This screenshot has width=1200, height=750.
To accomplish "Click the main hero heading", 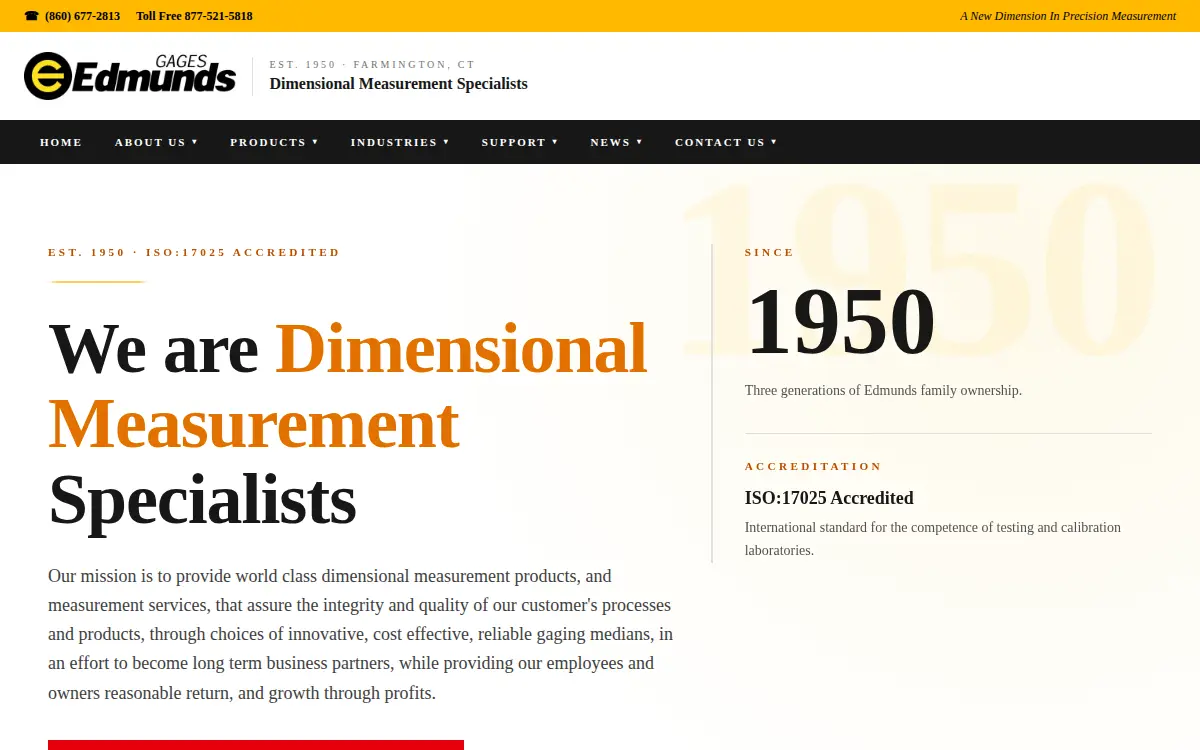I will (348, 423).
